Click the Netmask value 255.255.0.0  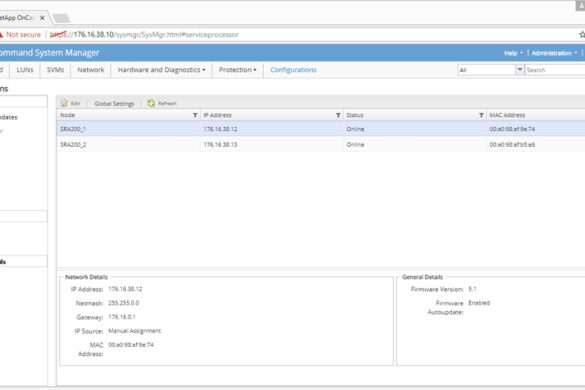pyautogui.click(x=123, y=303)
